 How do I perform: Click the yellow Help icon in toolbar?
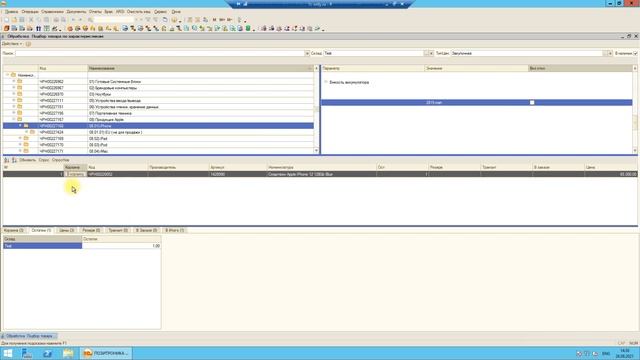point(175,20)
